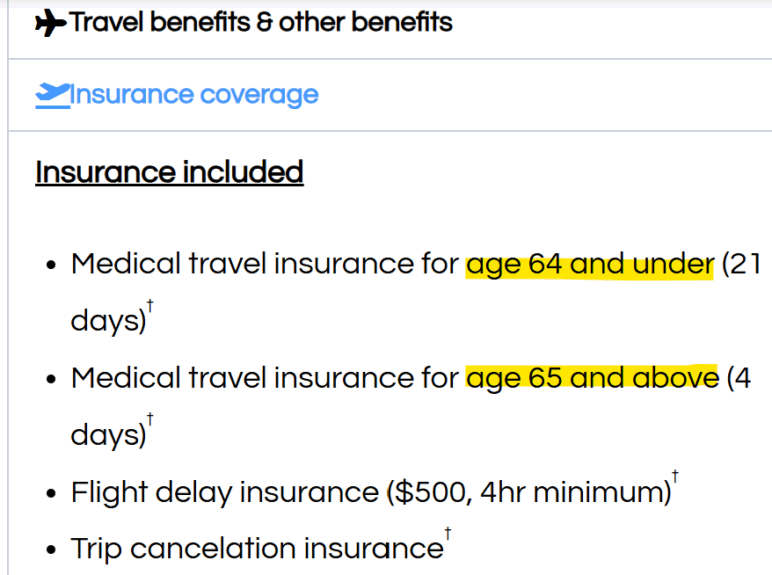This screenshot has height=575, width=772.
Task: Click the highlighted age 64 and under text
Action: 589,265
